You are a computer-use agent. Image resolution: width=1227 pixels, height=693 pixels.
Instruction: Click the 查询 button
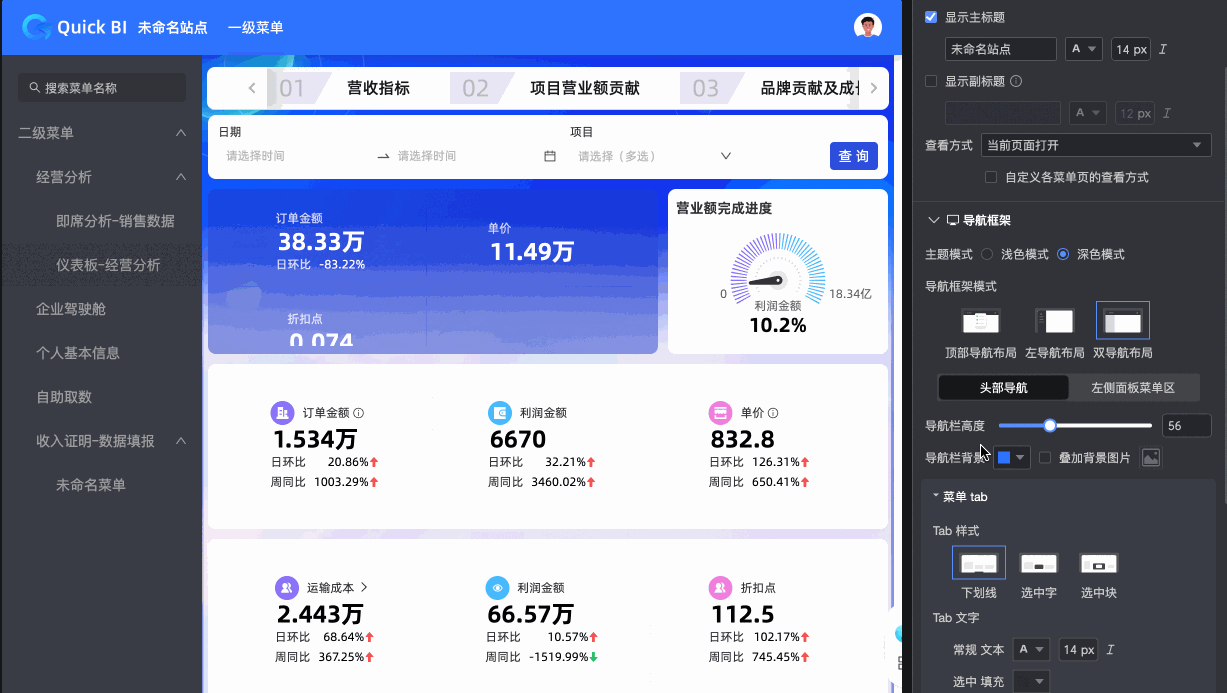[x=853, y=156]
